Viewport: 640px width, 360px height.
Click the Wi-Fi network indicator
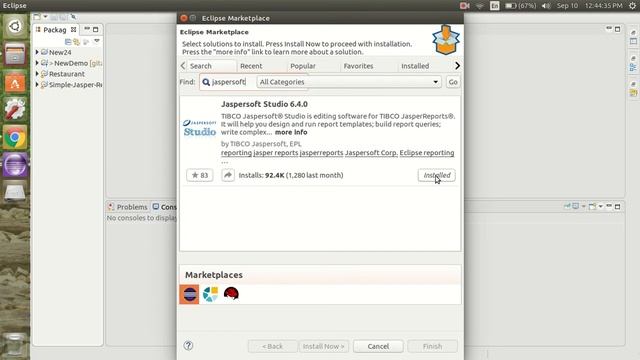coord(480,6)
